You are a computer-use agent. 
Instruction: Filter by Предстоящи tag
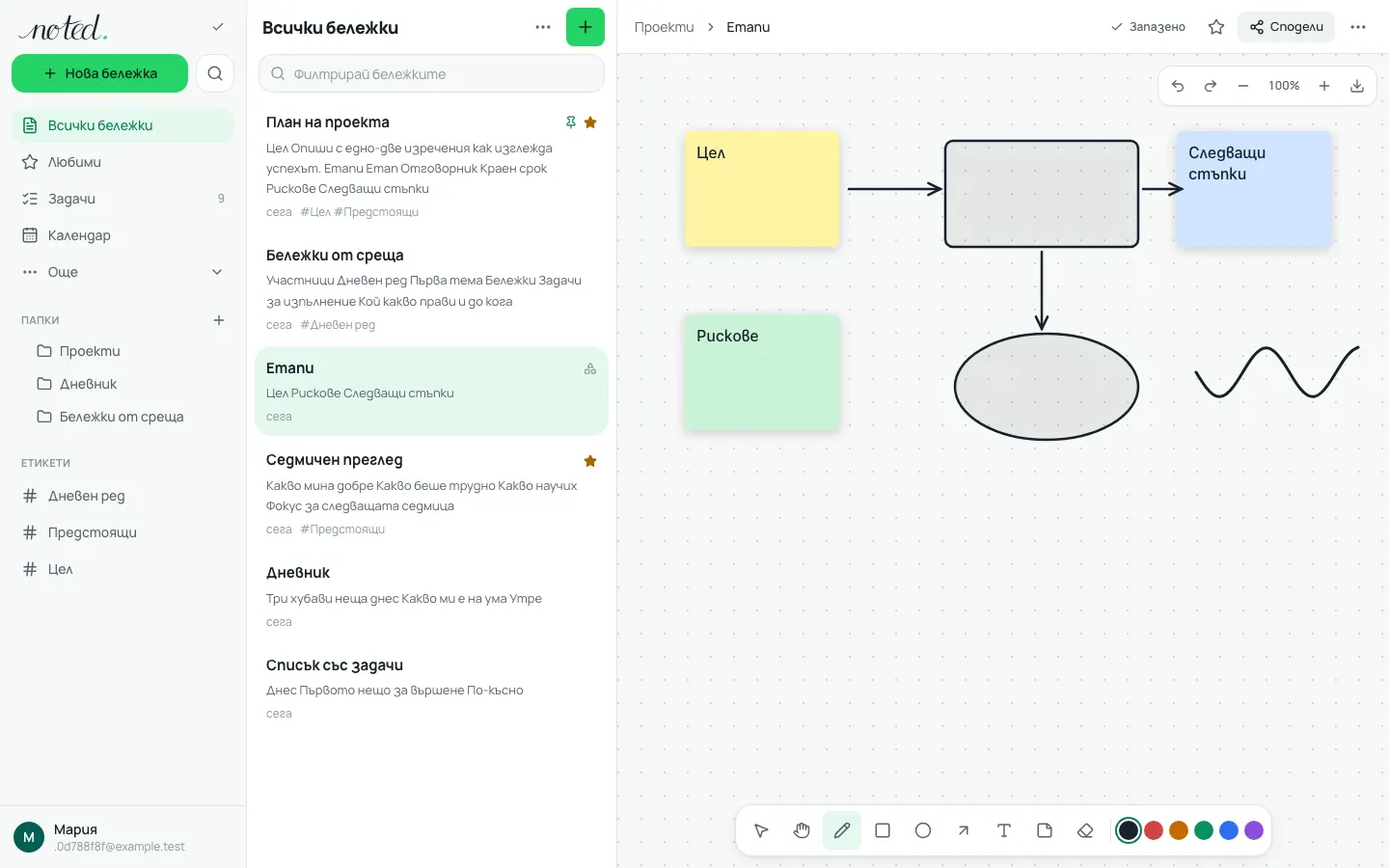pyautogui.click(x=123, y=532)
